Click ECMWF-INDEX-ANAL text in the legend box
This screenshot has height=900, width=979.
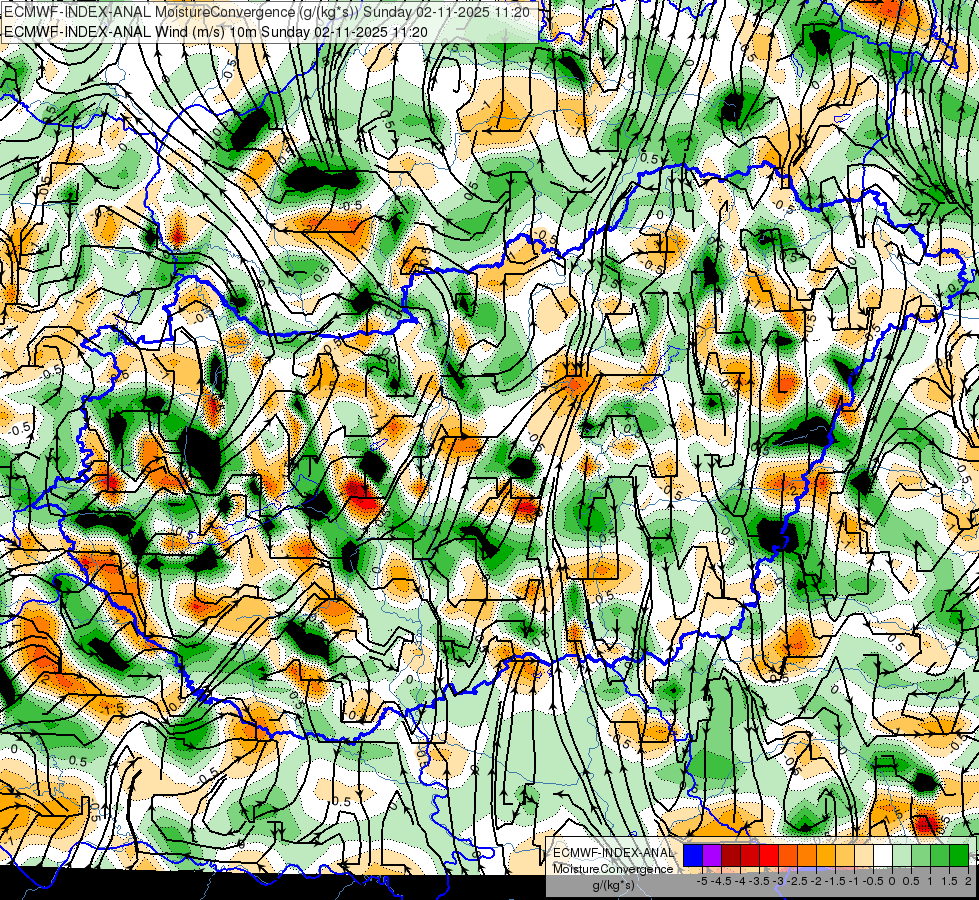tap(613, 853)
